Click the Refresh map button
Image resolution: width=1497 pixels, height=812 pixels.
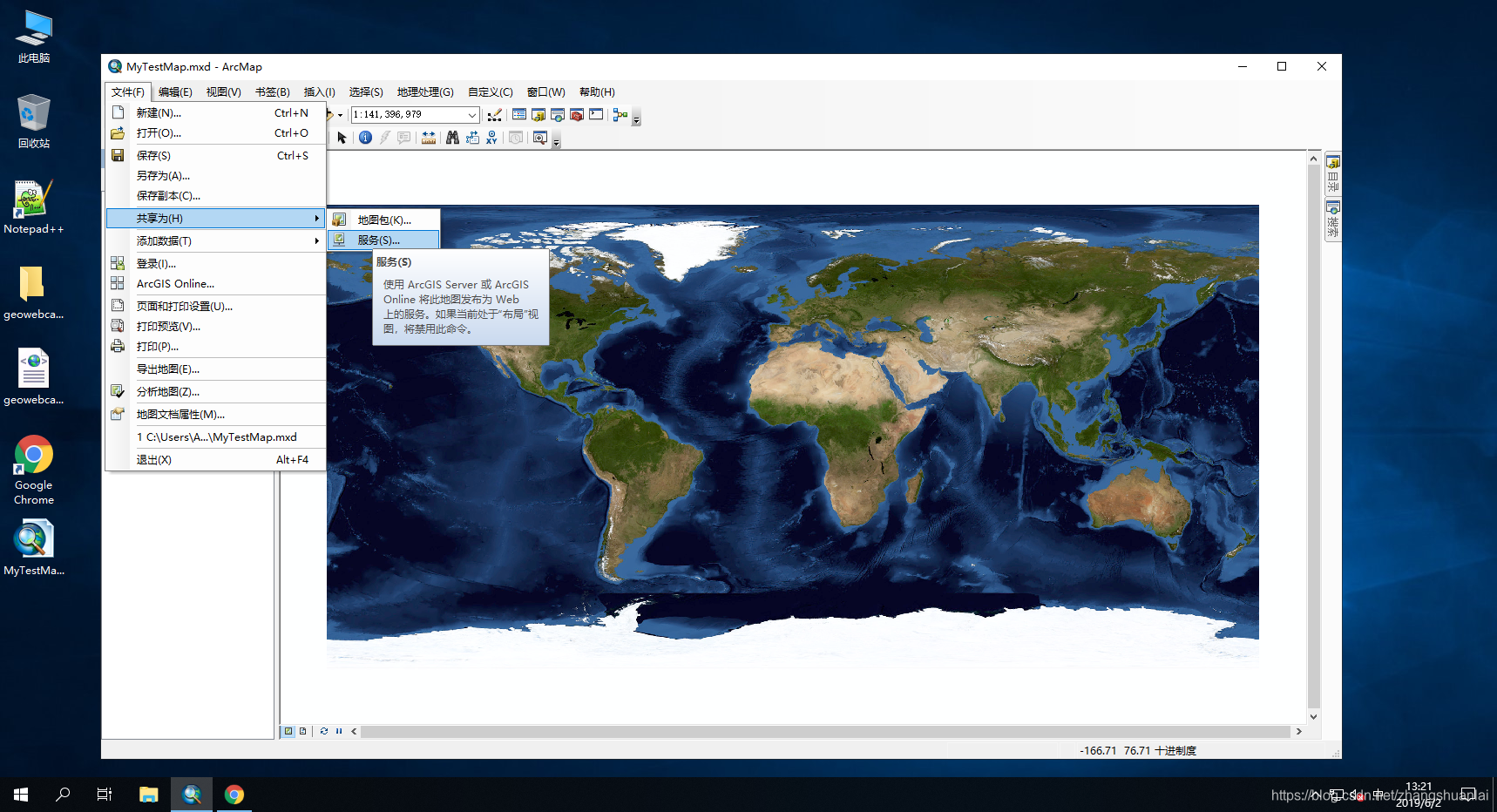pos(324,731)
